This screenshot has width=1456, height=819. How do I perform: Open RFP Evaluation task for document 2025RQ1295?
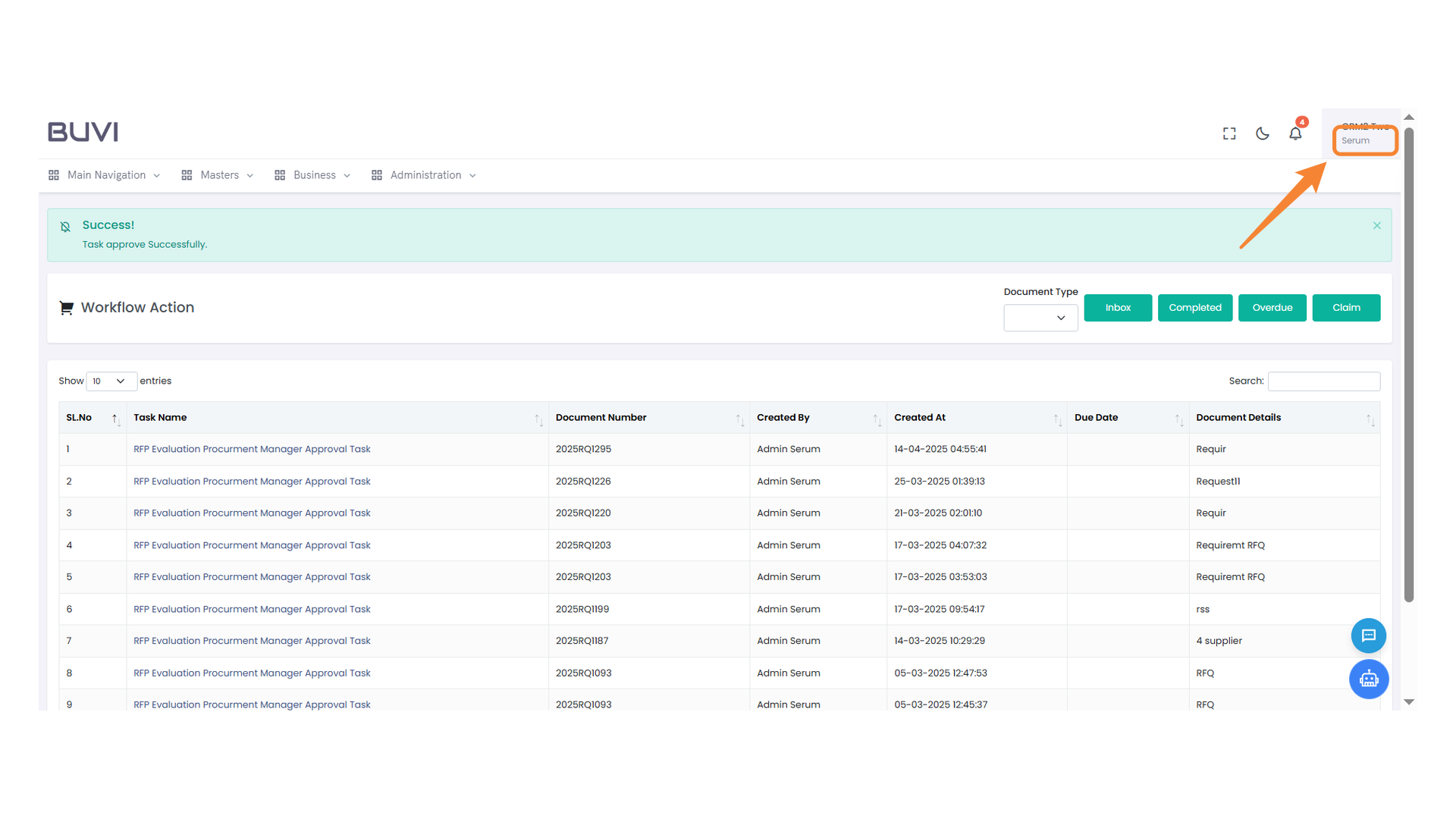[x=252, y=449]
